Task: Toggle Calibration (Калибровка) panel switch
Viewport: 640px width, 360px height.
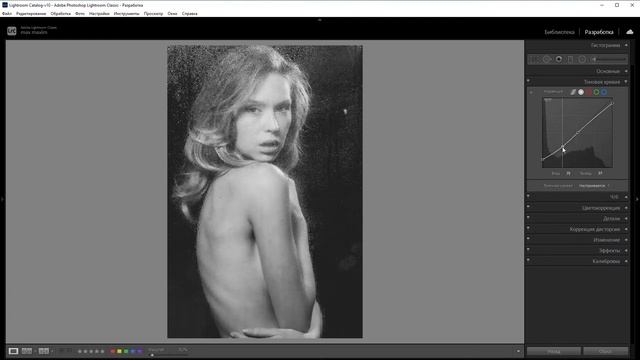Action: (x=528, y=260)
